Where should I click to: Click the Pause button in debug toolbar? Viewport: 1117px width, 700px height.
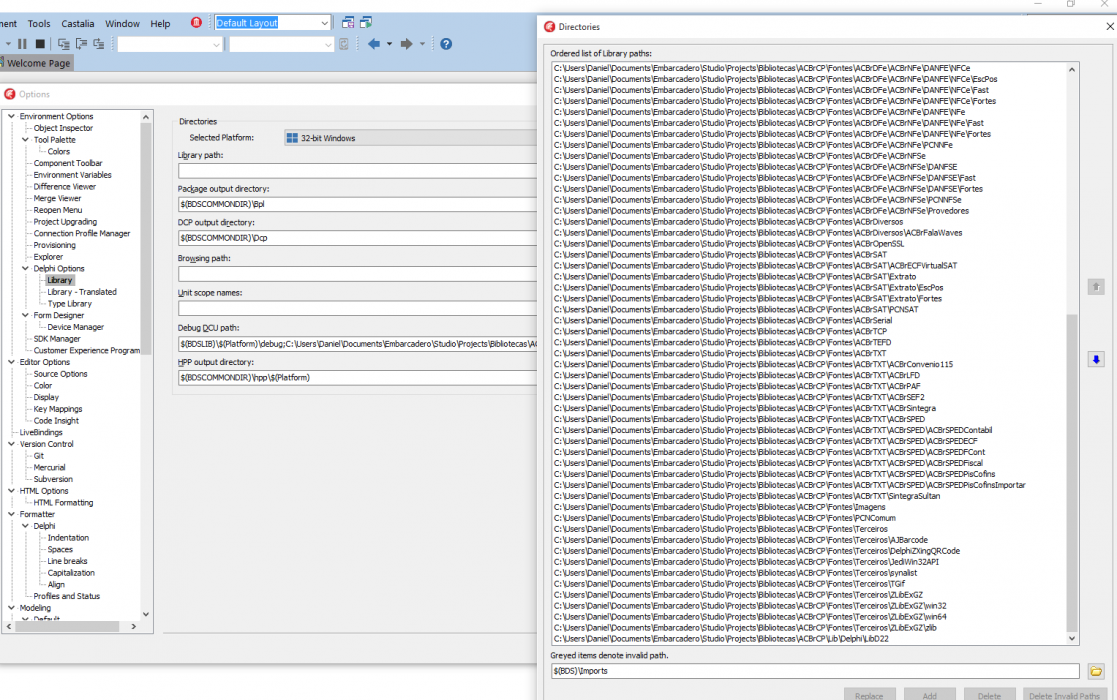point(22,44)
